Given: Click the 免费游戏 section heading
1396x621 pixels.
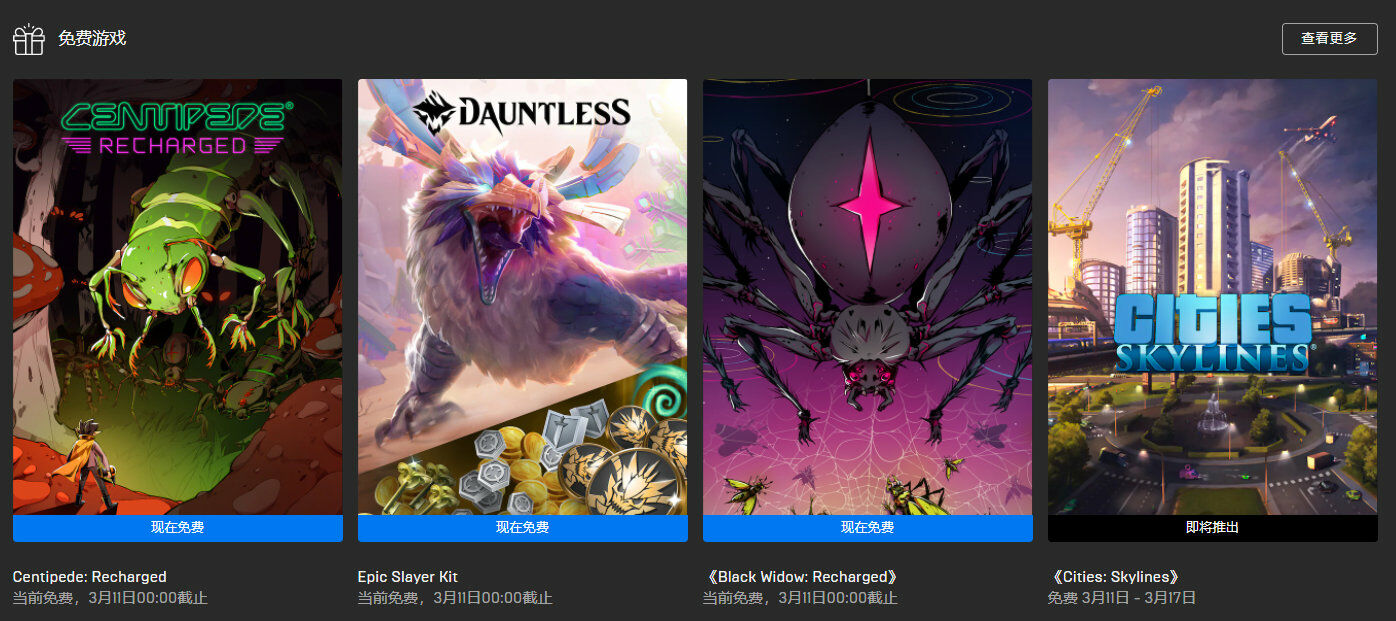Looking at the screenshot, I should pos(92,39).
